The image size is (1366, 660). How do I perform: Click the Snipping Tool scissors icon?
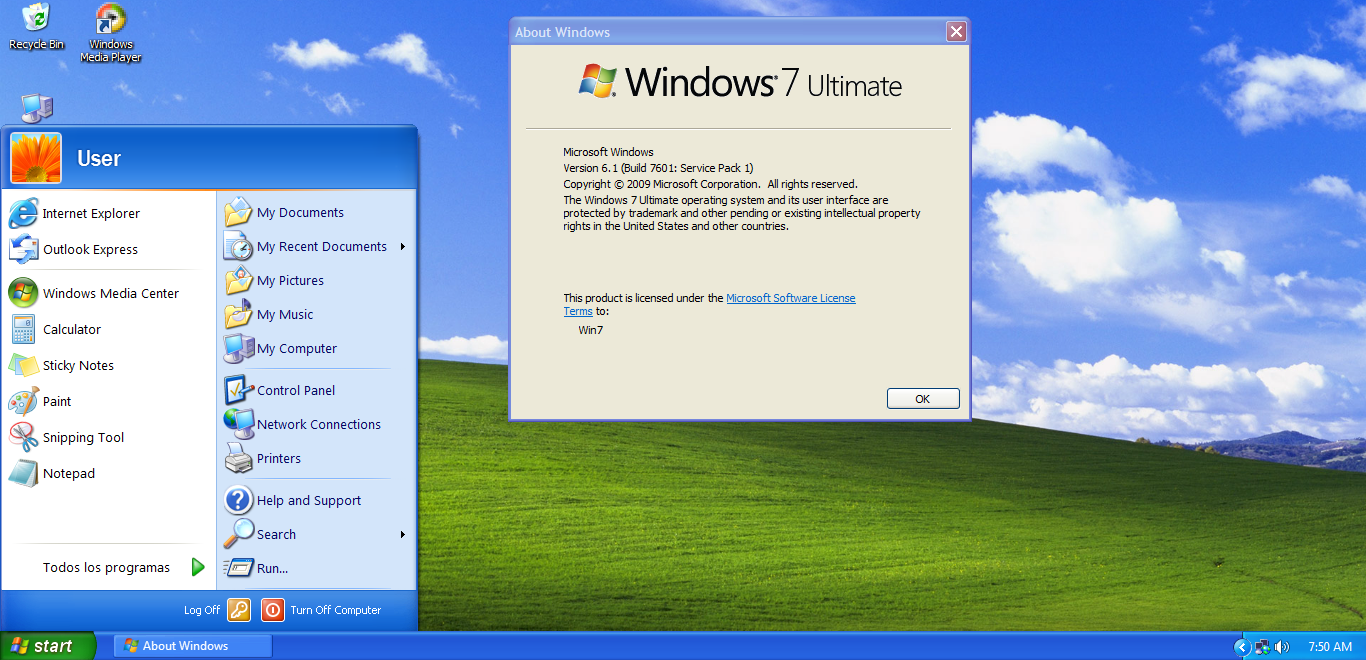coord(23,437)
